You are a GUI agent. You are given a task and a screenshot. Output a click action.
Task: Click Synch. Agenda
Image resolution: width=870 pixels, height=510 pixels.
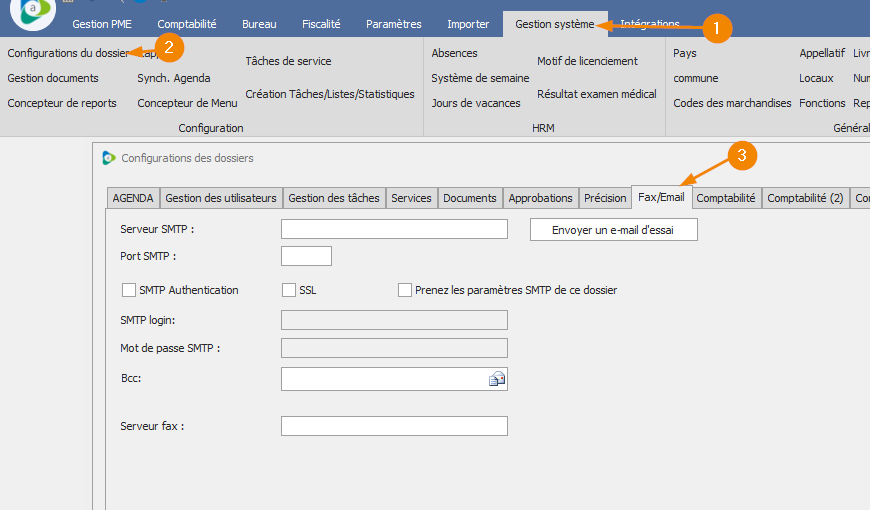click(174, 78)
